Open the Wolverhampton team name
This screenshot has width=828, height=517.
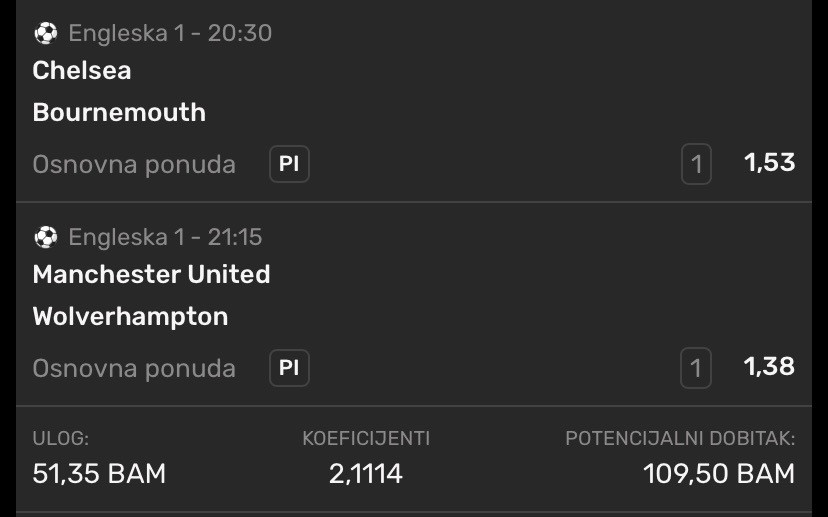[x=130, y=316]
